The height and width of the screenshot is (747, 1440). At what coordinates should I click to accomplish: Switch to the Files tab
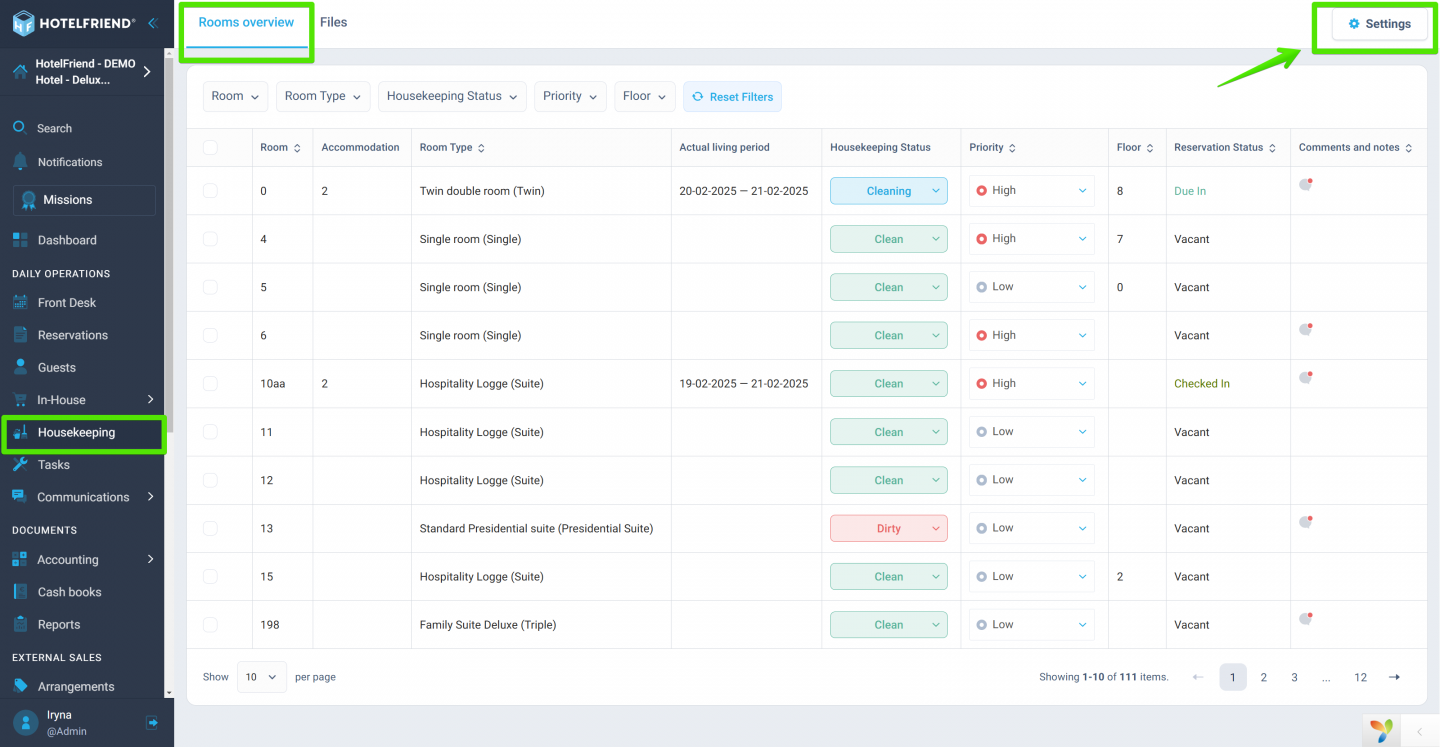click(334, 22)
